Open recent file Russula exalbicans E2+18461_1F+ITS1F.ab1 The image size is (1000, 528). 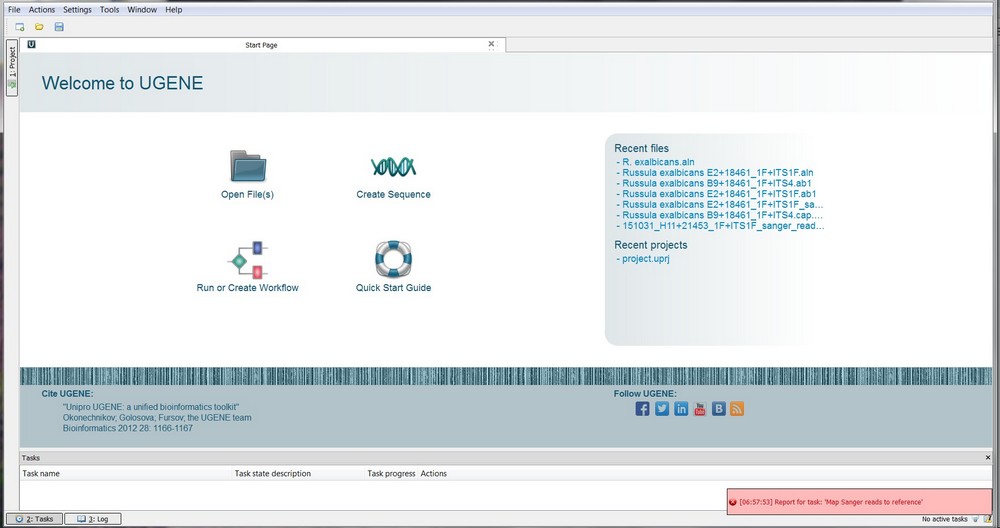[x=719, y=194]
